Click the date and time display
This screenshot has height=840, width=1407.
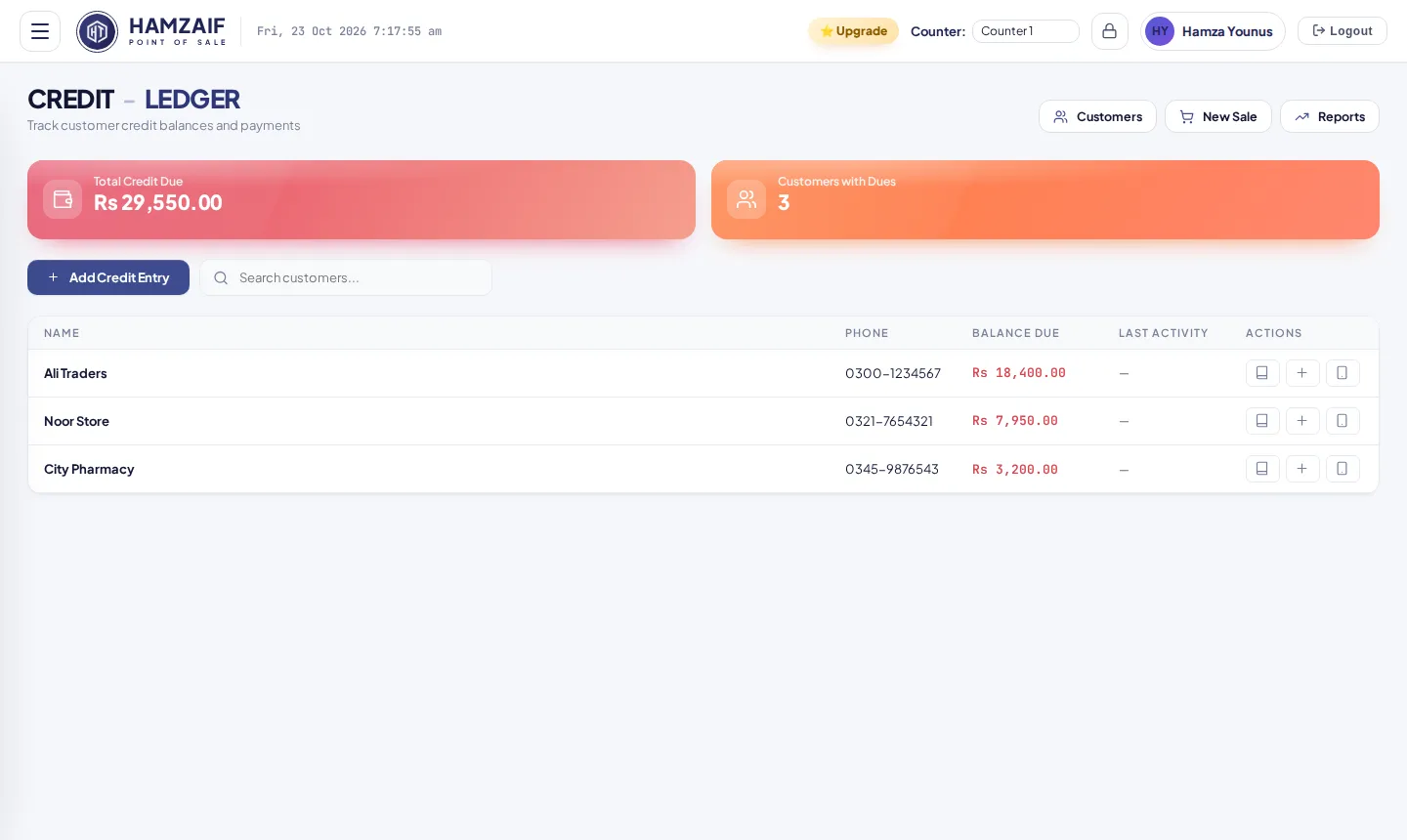(x=349, y=31)
